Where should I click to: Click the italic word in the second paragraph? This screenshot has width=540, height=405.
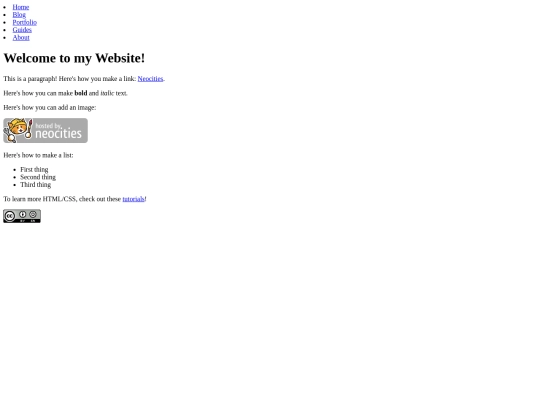pos(107,93)
